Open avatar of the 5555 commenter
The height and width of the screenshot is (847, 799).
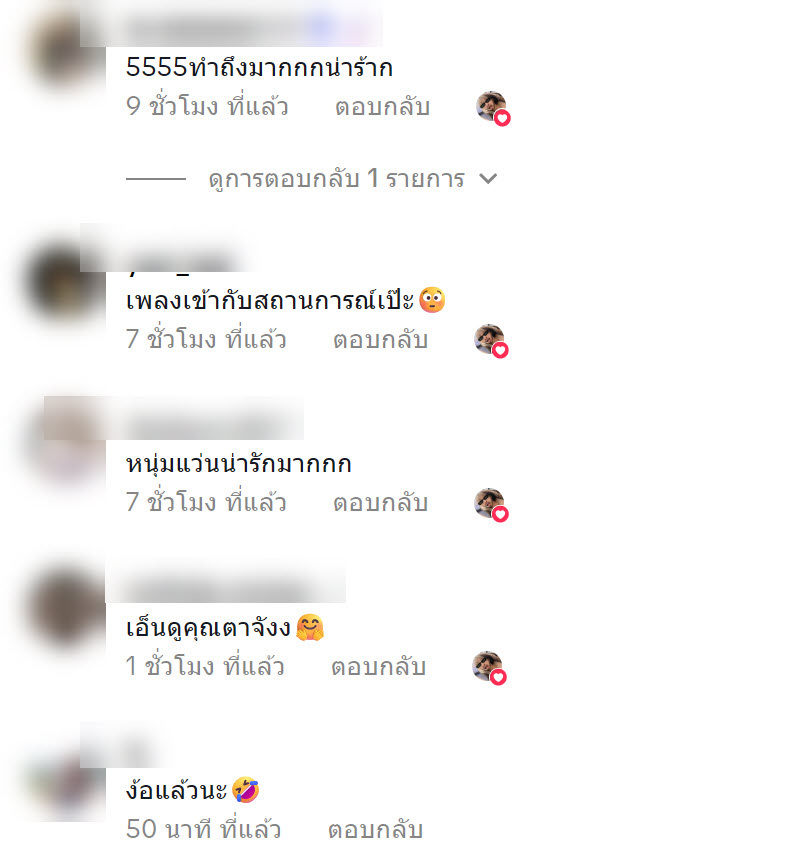(x=65, y=51)
